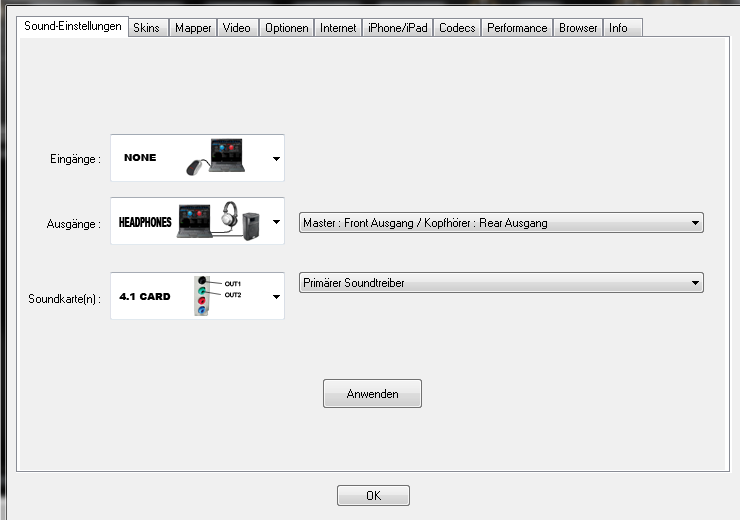Image resolution: width=740 pixels, height=520 pixels.
Task: Click the headphones and speaker image for Ausgänge
Action: click(x=220, y=222)
